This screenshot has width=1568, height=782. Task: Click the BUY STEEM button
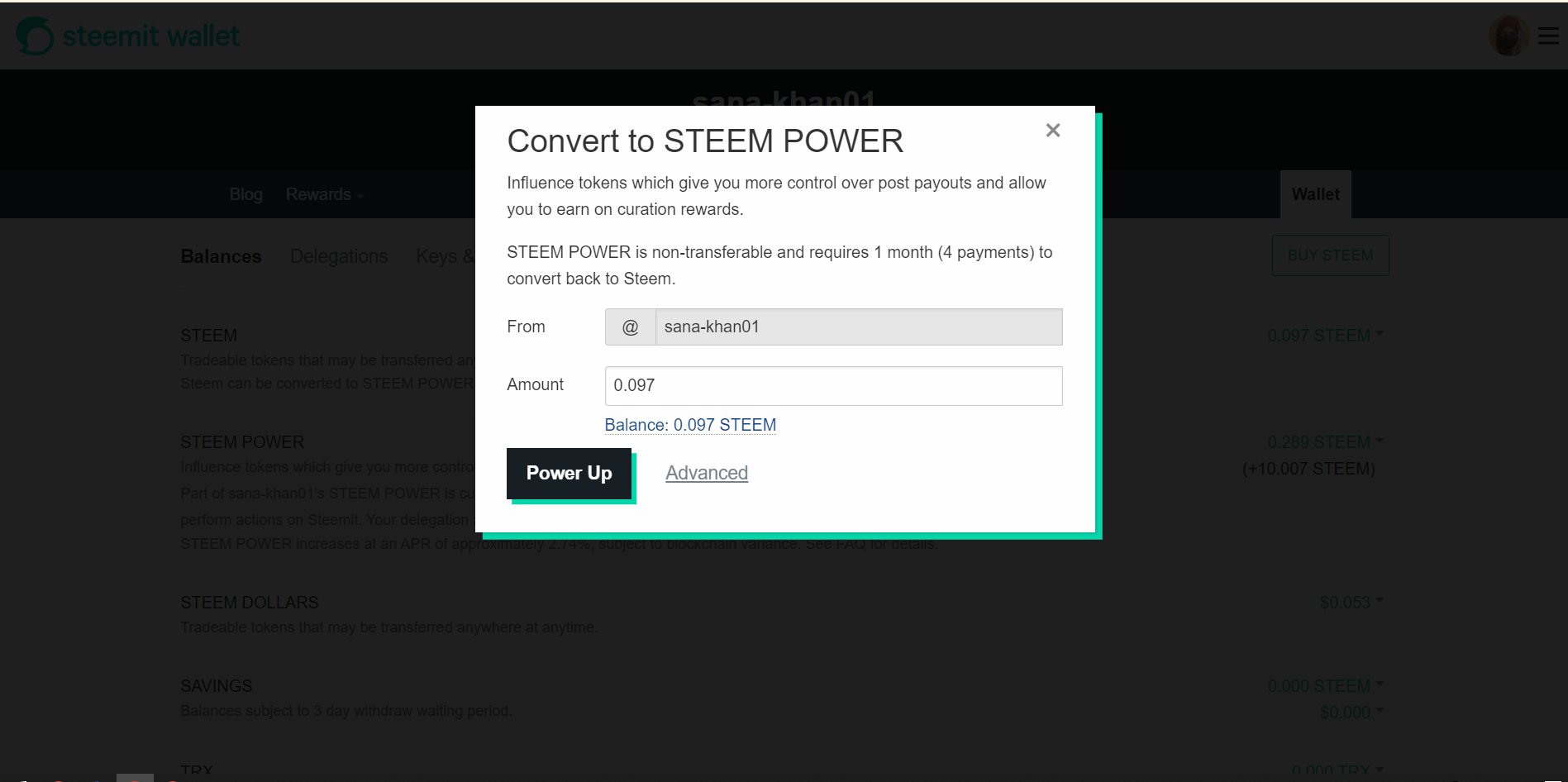[1330, 255]
